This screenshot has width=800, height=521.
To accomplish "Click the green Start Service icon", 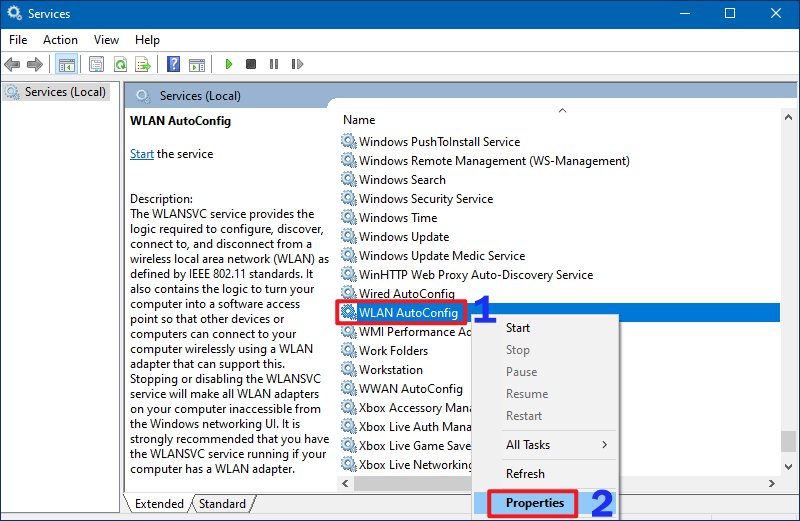I will click(x=229, y=64).
